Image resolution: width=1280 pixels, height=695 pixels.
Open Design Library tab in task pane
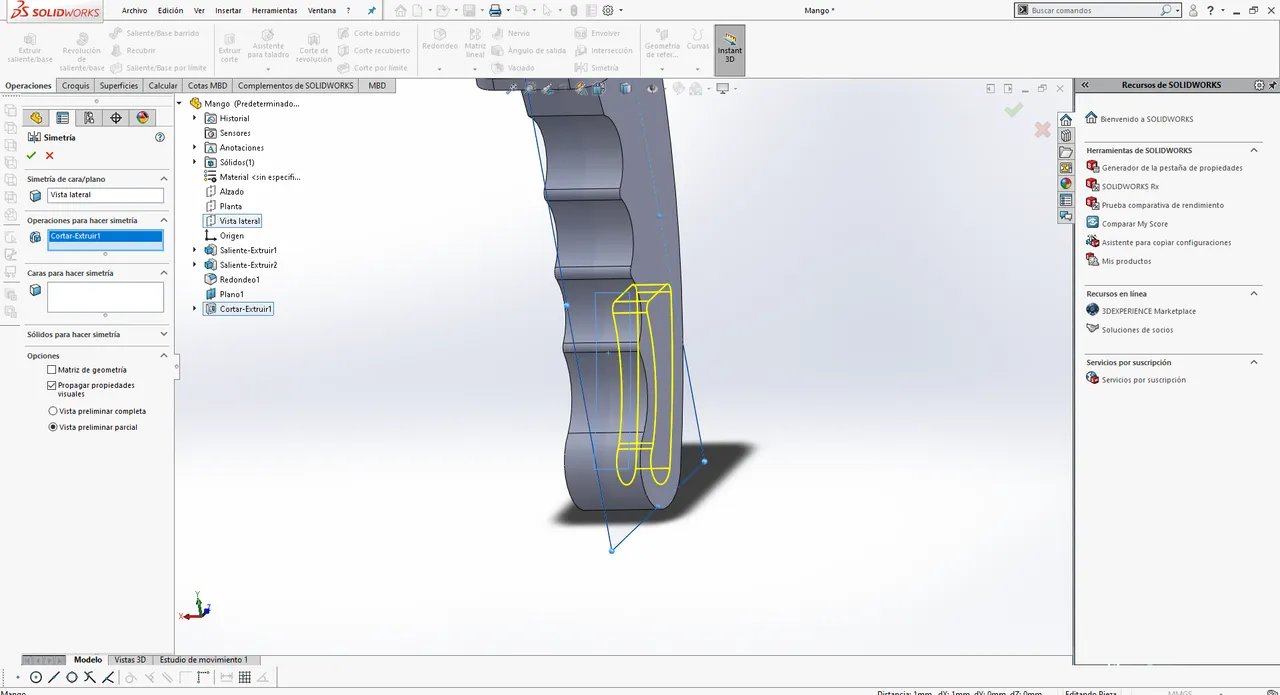coord(1066,136)
